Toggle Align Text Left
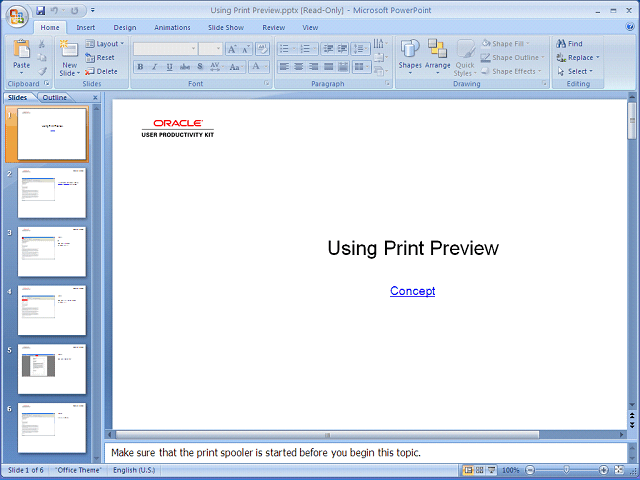 coord(284,67)
